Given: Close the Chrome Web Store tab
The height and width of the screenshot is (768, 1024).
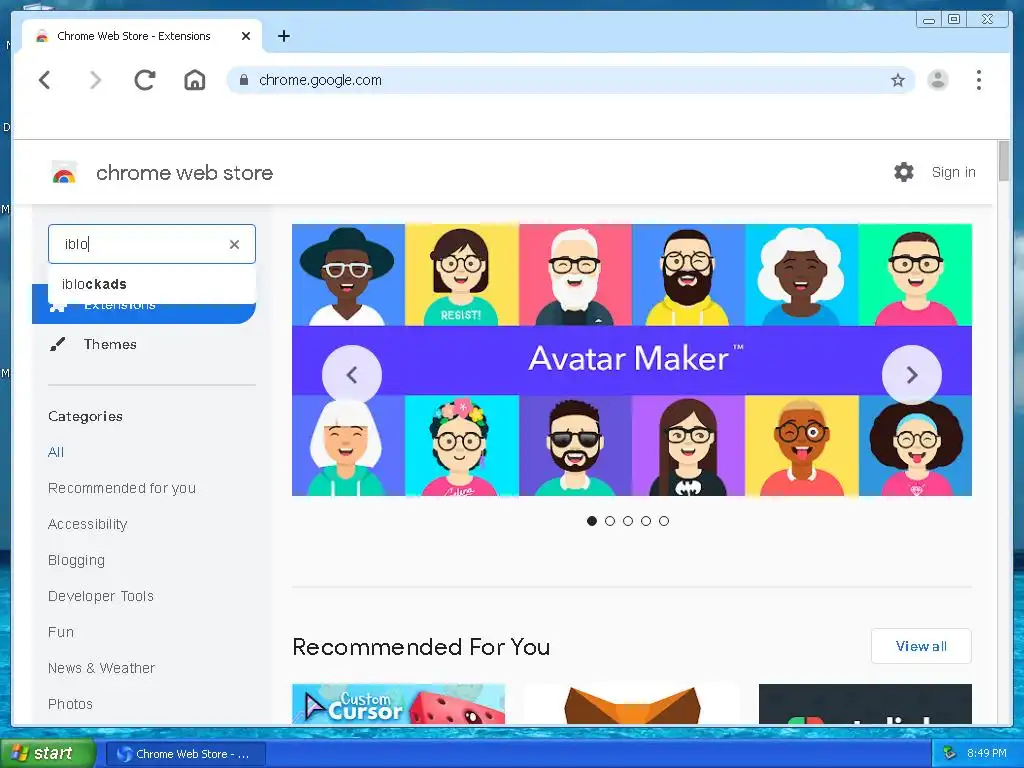Looking at the screenshot, I should [x=246, y=36].
